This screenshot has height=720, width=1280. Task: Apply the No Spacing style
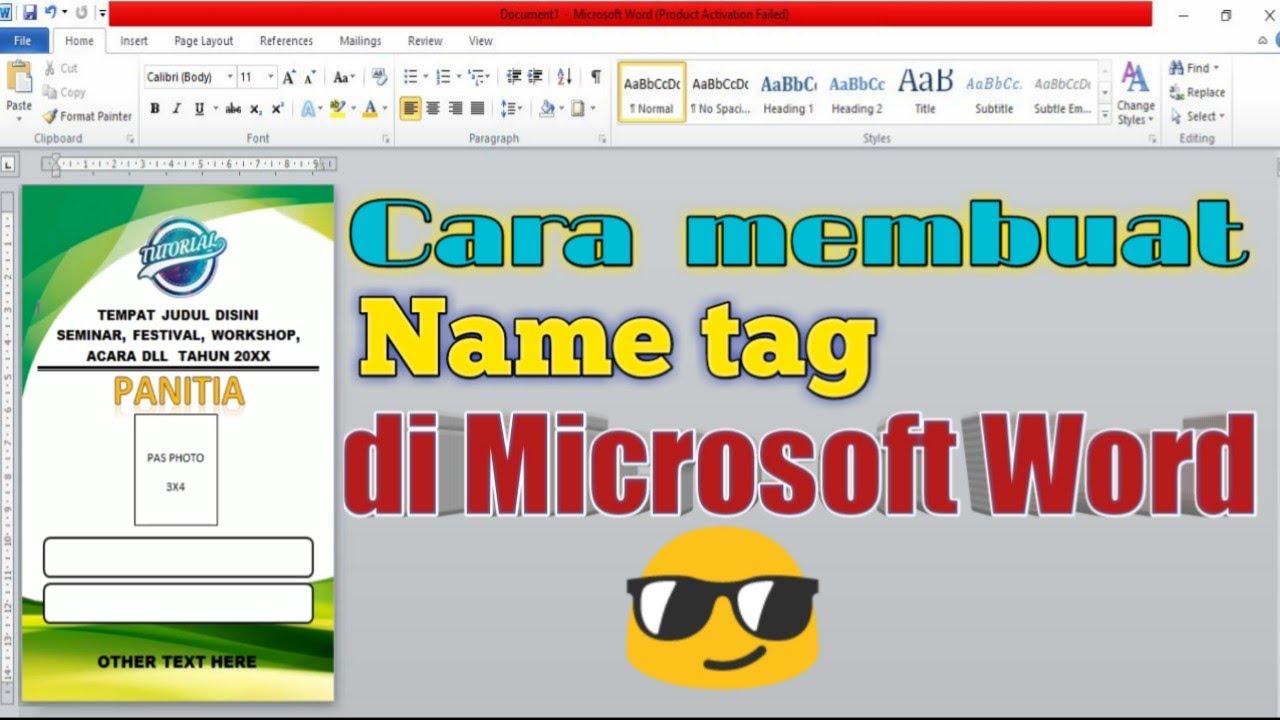[720, 92]
